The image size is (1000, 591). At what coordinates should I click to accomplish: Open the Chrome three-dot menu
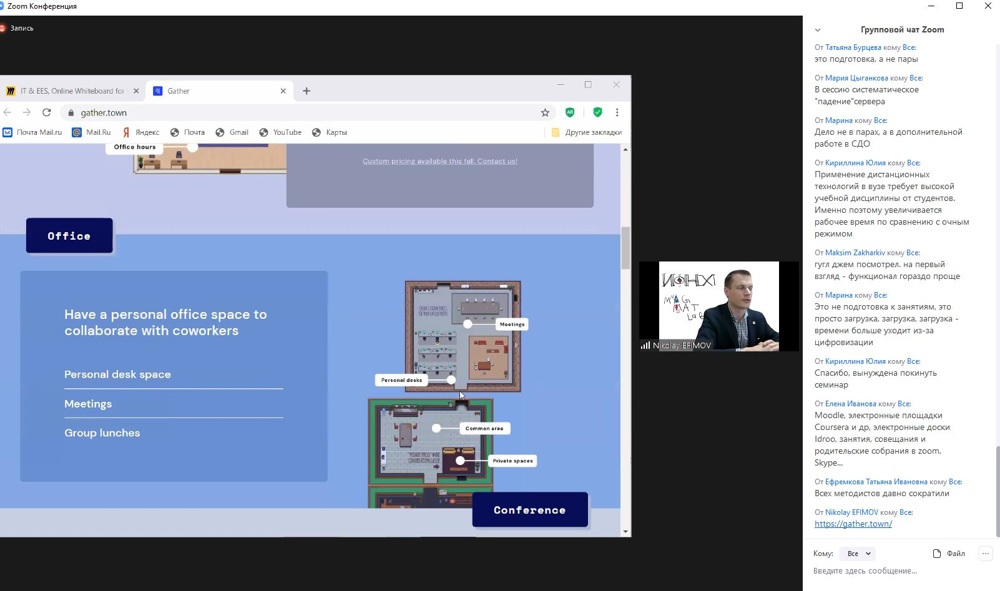click(617, 112)
